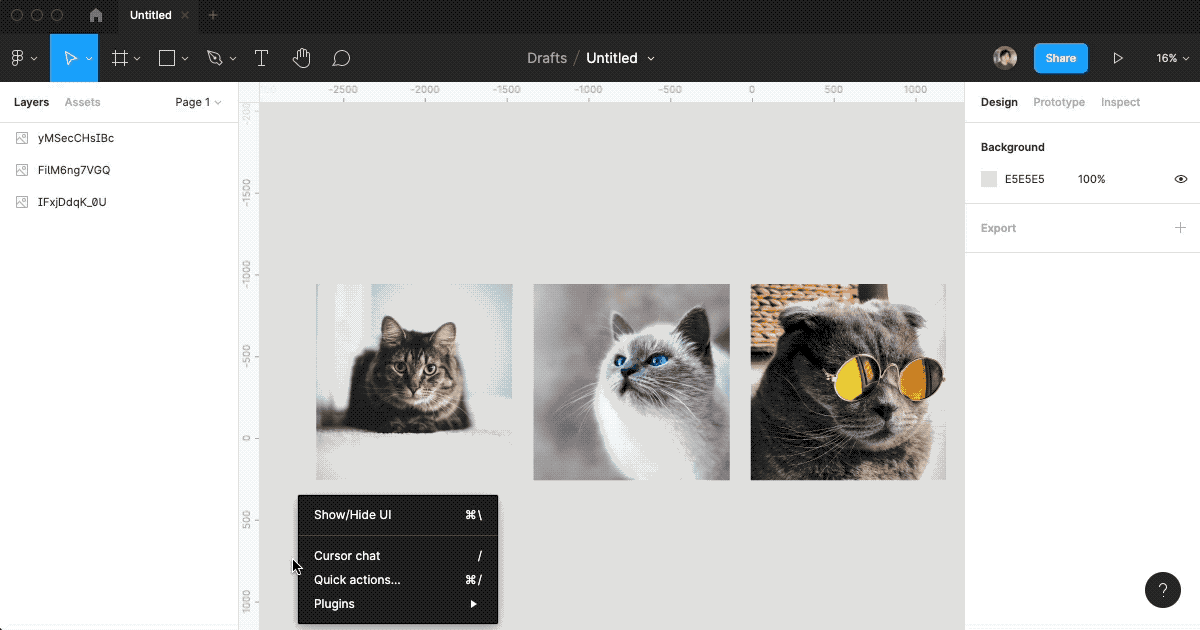
Task: Select the Text tool
Action: (x=261, y=58)
